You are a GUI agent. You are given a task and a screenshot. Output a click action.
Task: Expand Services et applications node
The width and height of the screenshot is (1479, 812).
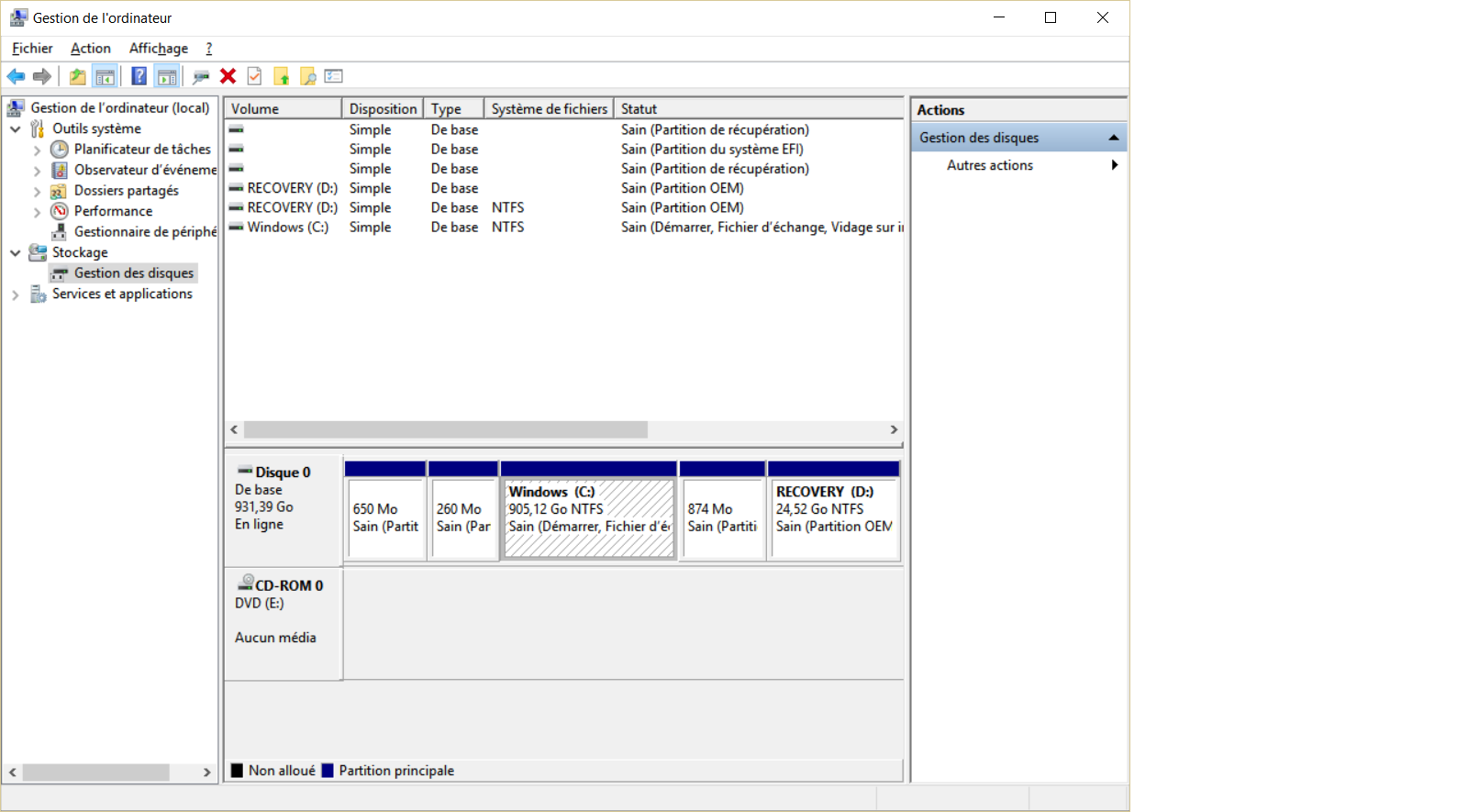[x=16, y=294]
